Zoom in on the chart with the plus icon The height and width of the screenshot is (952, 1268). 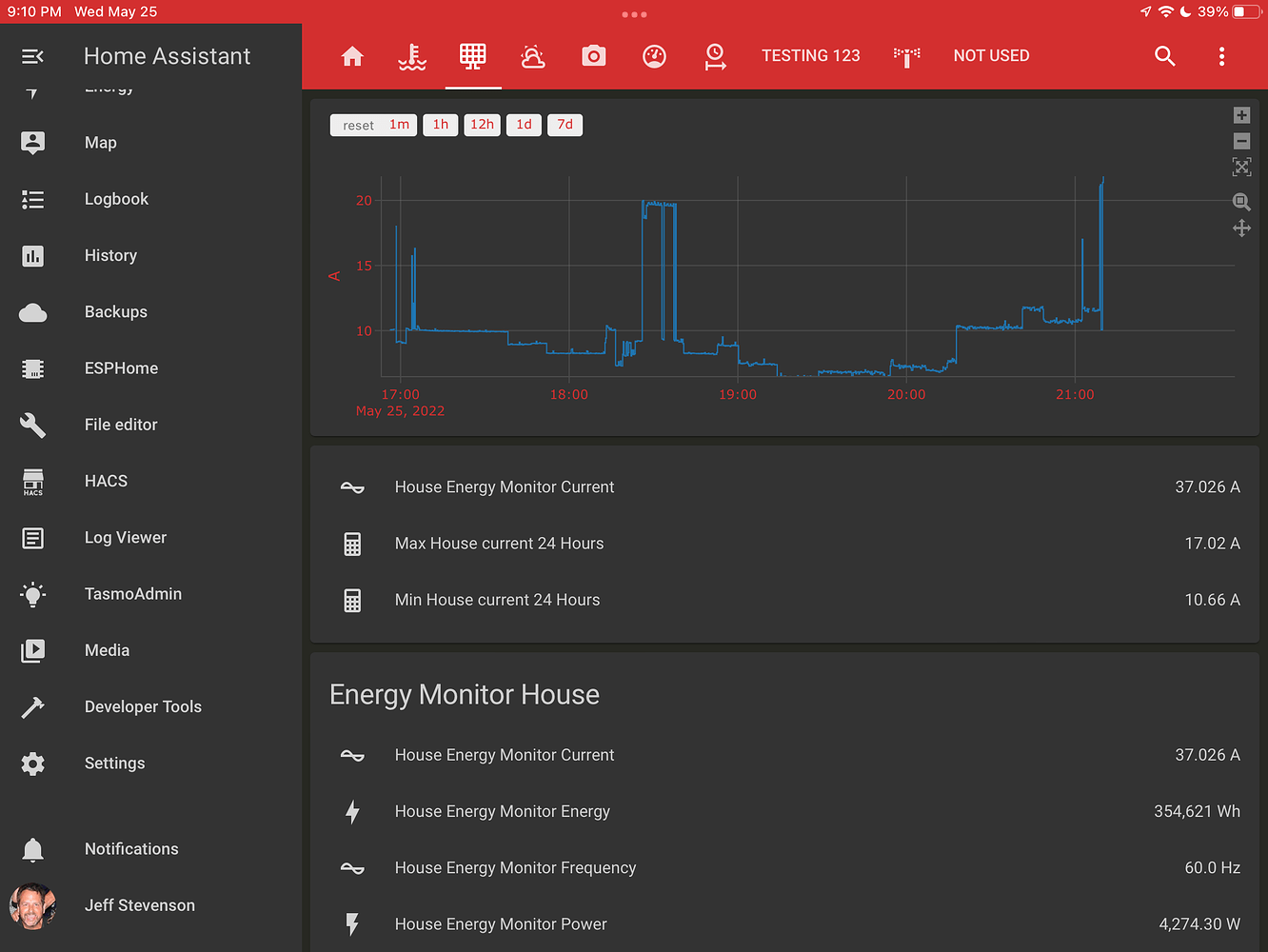1241,114
